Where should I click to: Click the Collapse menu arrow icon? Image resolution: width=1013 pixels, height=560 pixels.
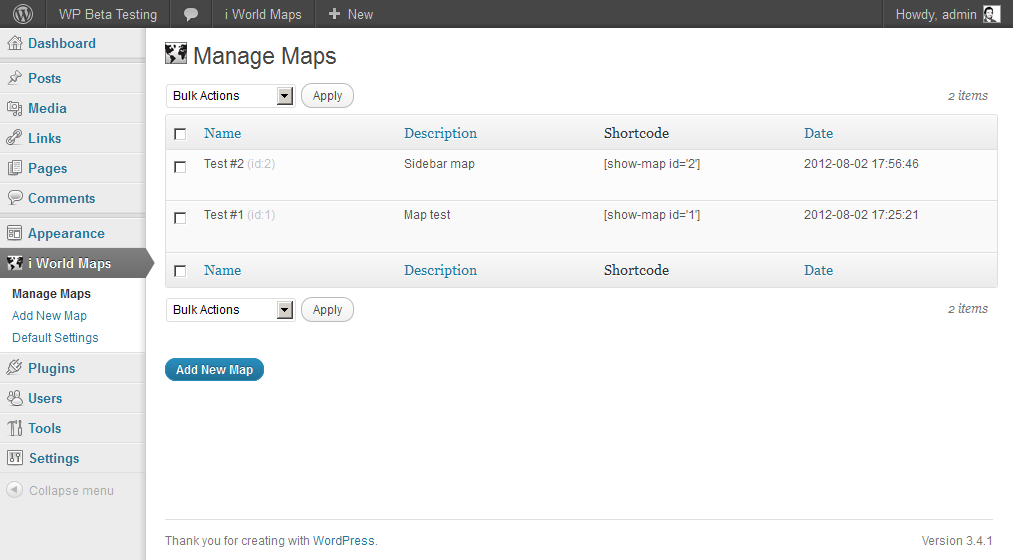tap(14, 491)
